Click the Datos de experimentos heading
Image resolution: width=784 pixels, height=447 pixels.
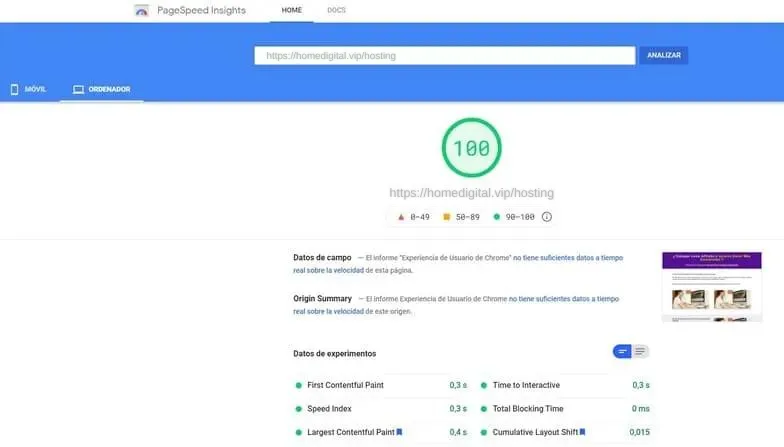pyautogui.click(x=334, y=354)
